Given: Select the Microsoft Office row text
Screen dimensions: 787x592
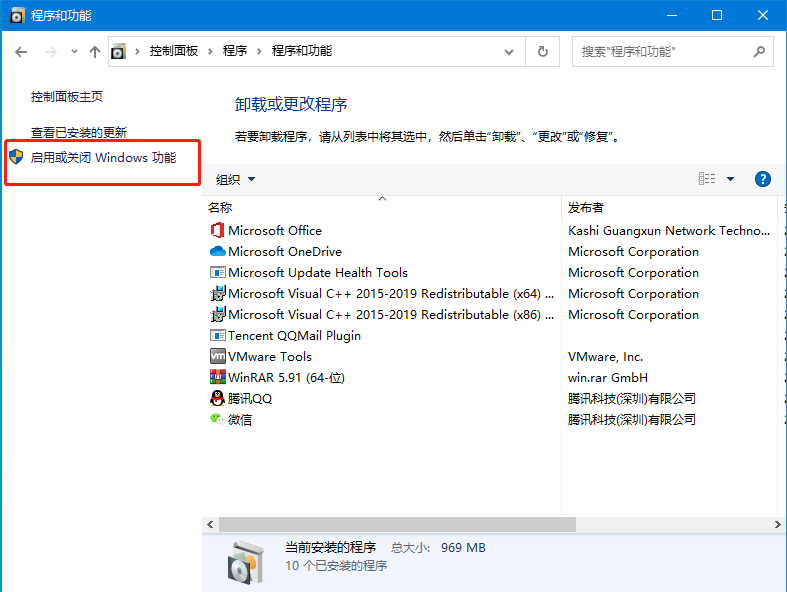Looking at the screenshot, I should click(275, 230).
